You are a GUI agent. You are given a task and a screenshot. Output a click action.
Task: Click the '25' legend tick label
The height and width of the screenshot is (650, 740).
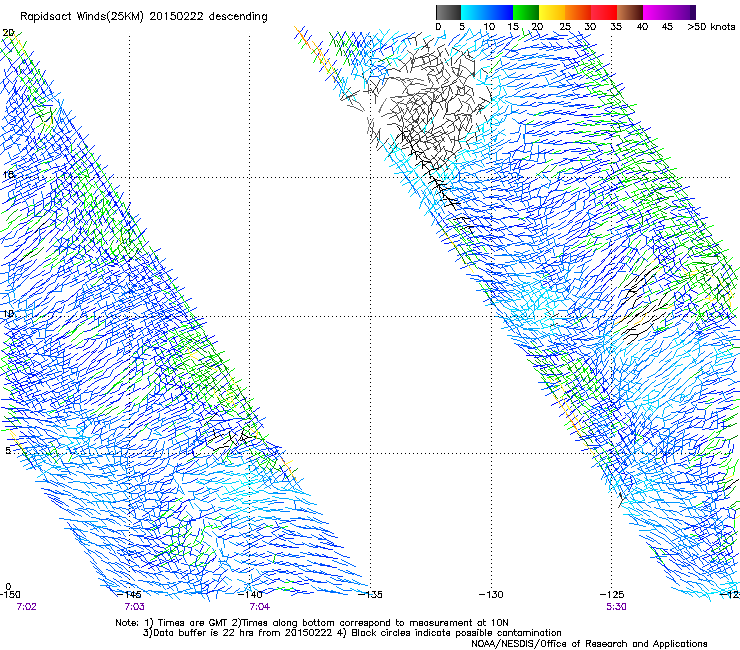click(565, 26)
